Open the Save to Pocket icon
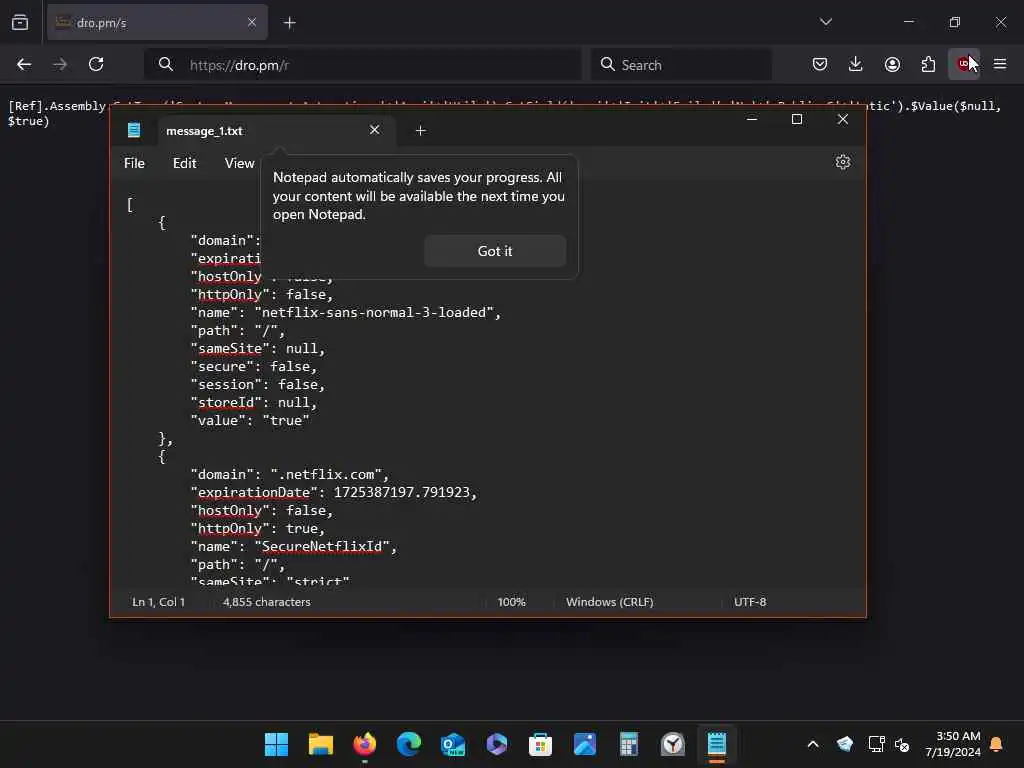 [x=820, y=64]
